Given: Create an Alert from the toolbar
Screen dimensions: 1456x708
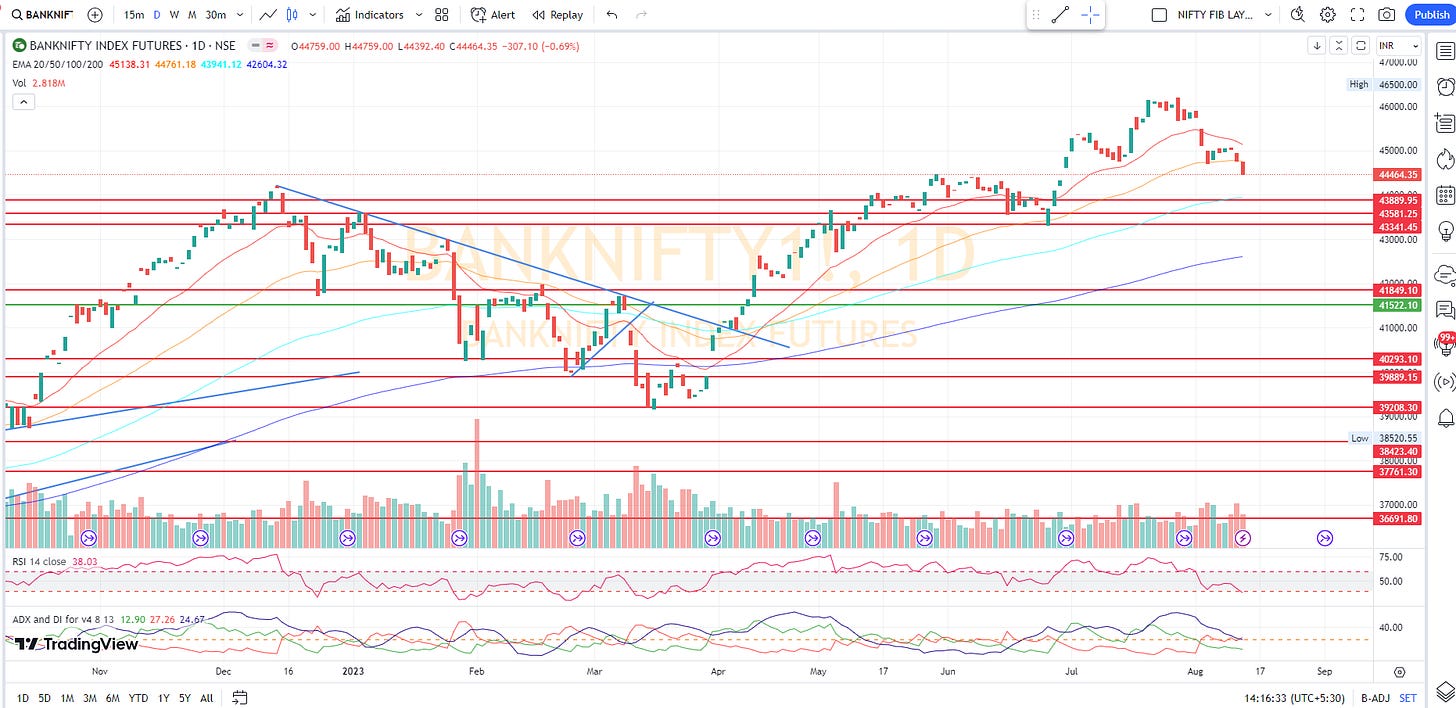Looking at the screenshot, I should 493,15.
